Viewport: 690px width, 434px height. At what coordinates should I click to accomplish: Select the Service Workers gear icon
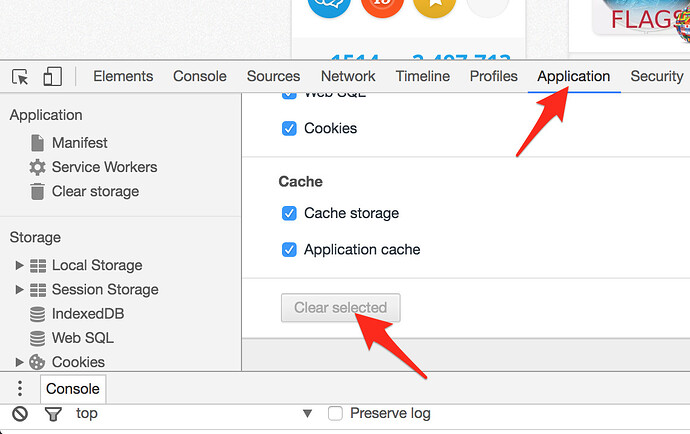(x=37, y=167)
